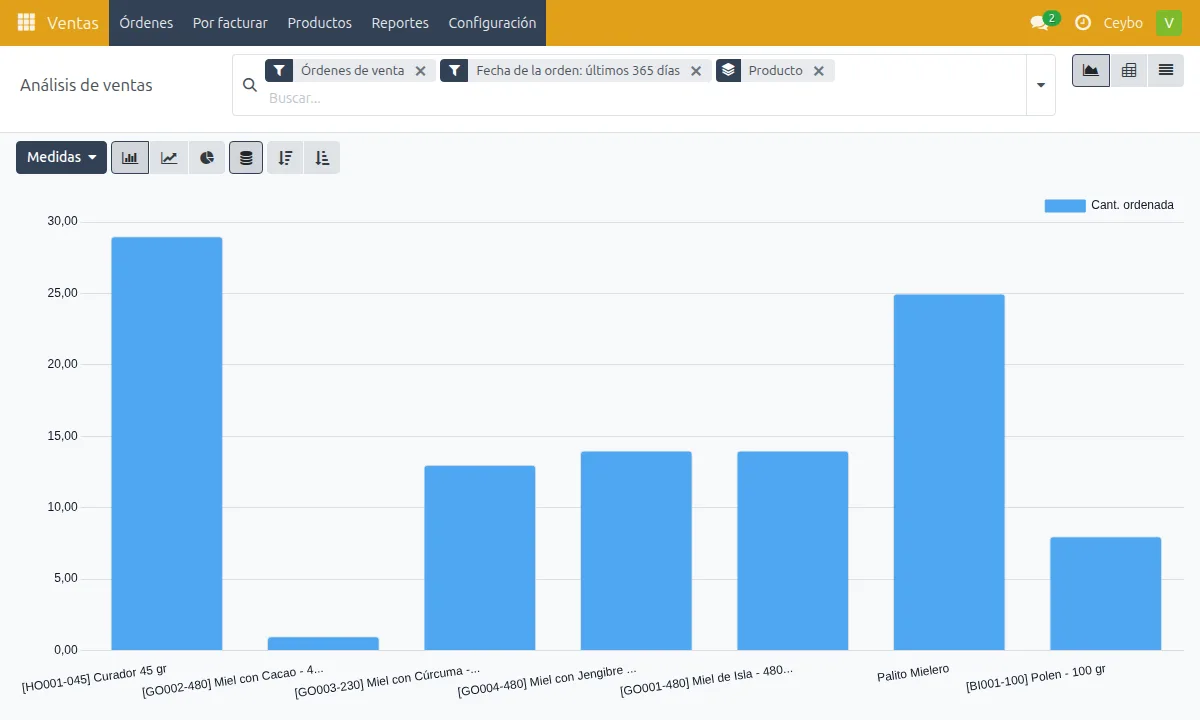
Task: Remove the Órdenes de venta filter
Action: click(421, 71)
